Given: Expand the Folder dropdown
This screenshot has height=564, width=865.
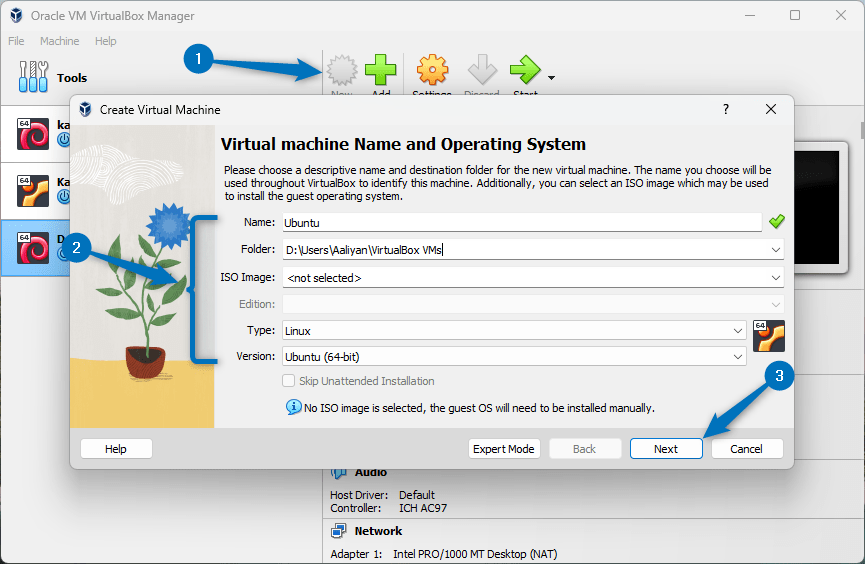Looking at the screenshot, I should pos(776,250).
